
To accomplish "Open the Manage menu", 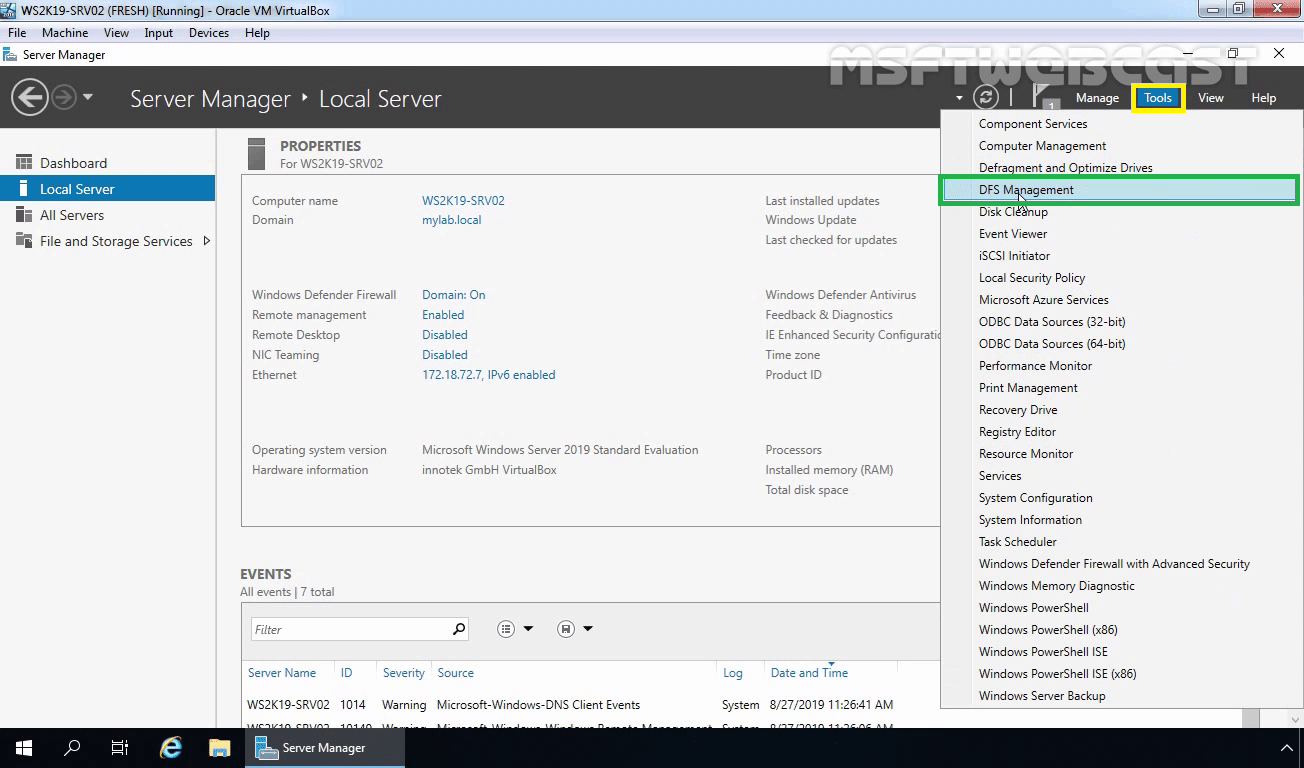I will coord(1097,98).
